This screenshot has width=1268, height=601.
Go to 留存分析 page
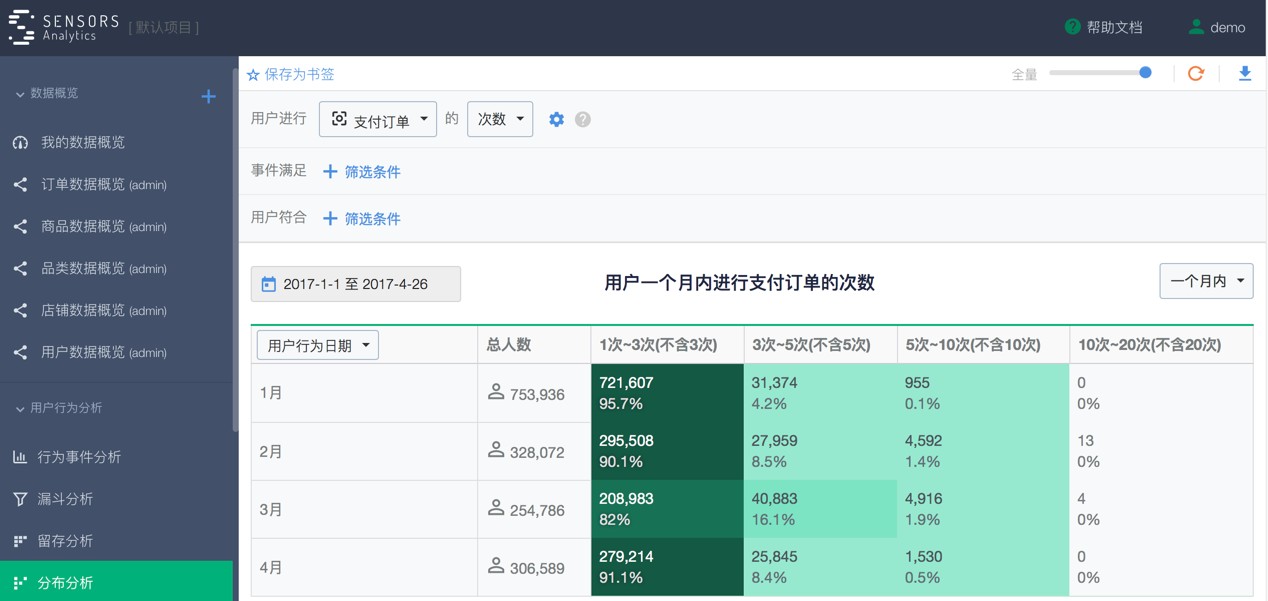(65, 541)
